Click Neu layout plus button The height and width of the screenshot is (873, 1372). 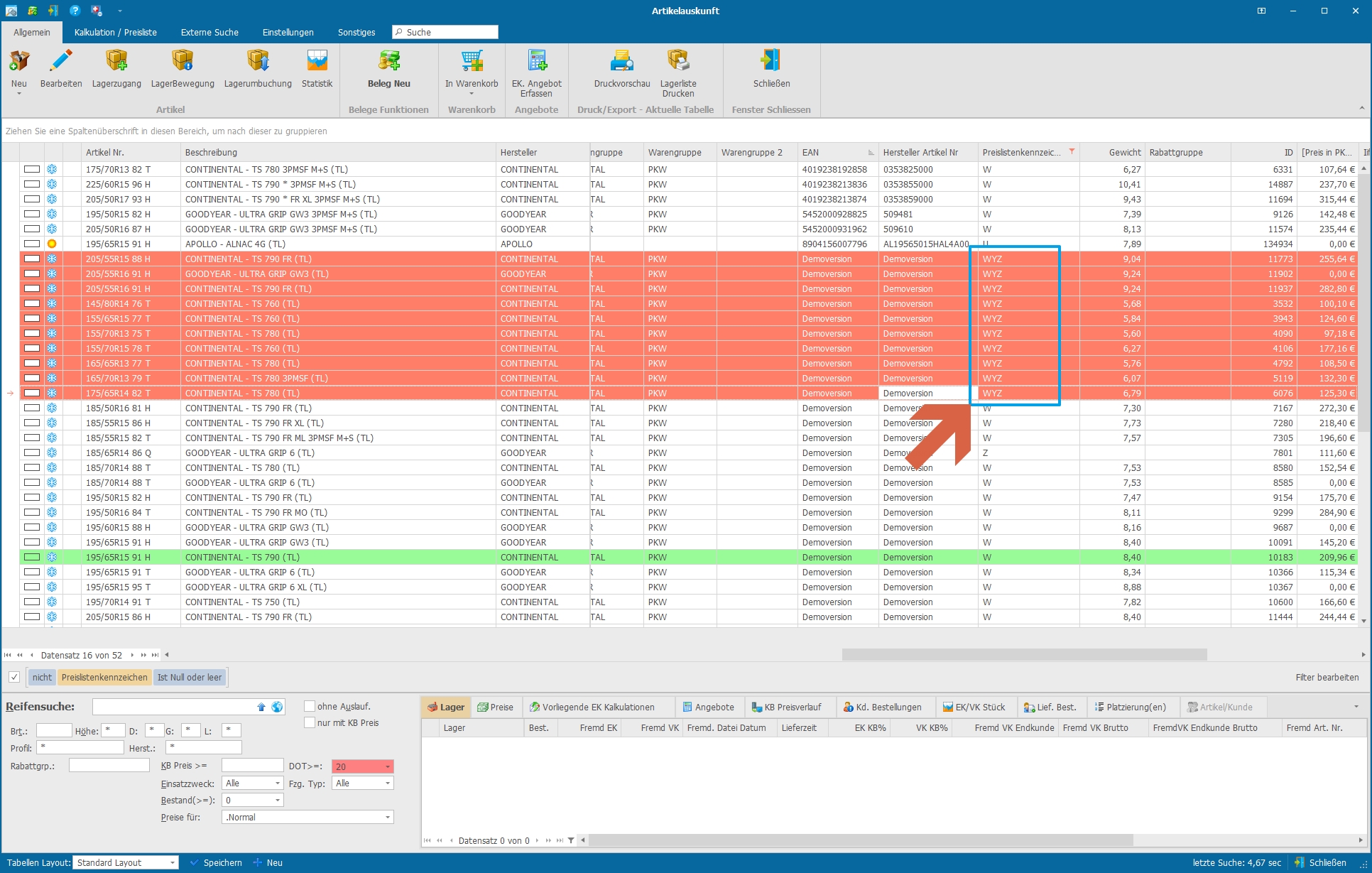268,862
